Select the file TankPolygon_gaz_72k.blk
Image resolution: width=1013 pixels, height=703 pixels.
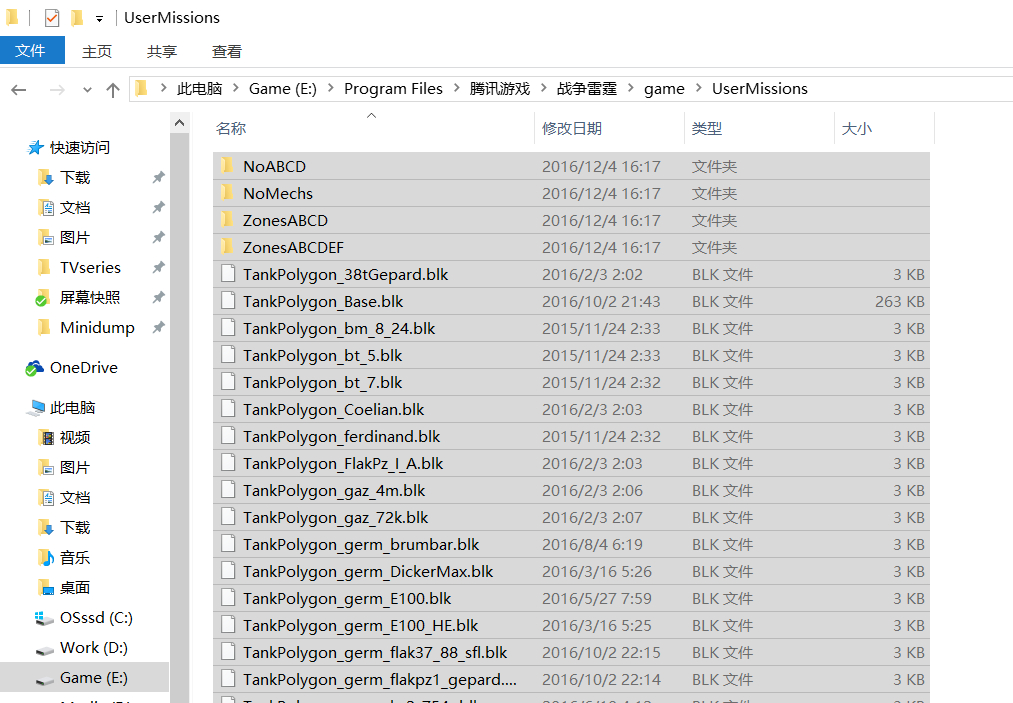571,518
